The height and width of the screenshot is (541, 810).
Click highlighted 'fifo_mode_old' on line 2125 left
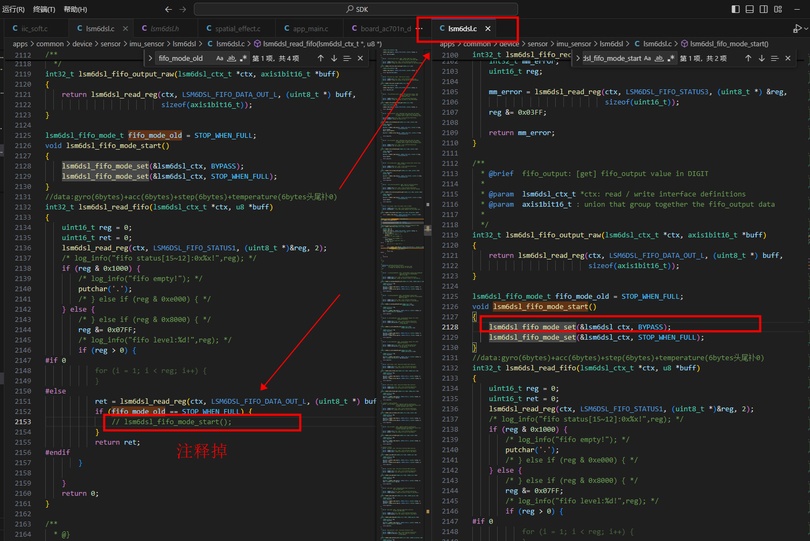(x=155, y=135)
